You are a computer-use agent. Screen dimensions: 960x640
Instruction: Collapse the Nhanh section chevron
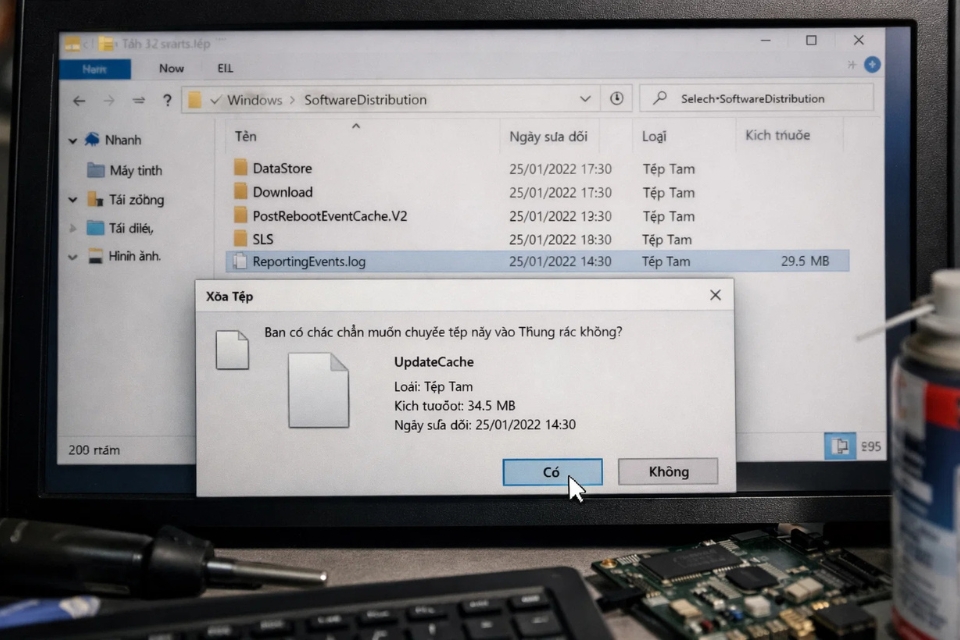click(72, 140)
